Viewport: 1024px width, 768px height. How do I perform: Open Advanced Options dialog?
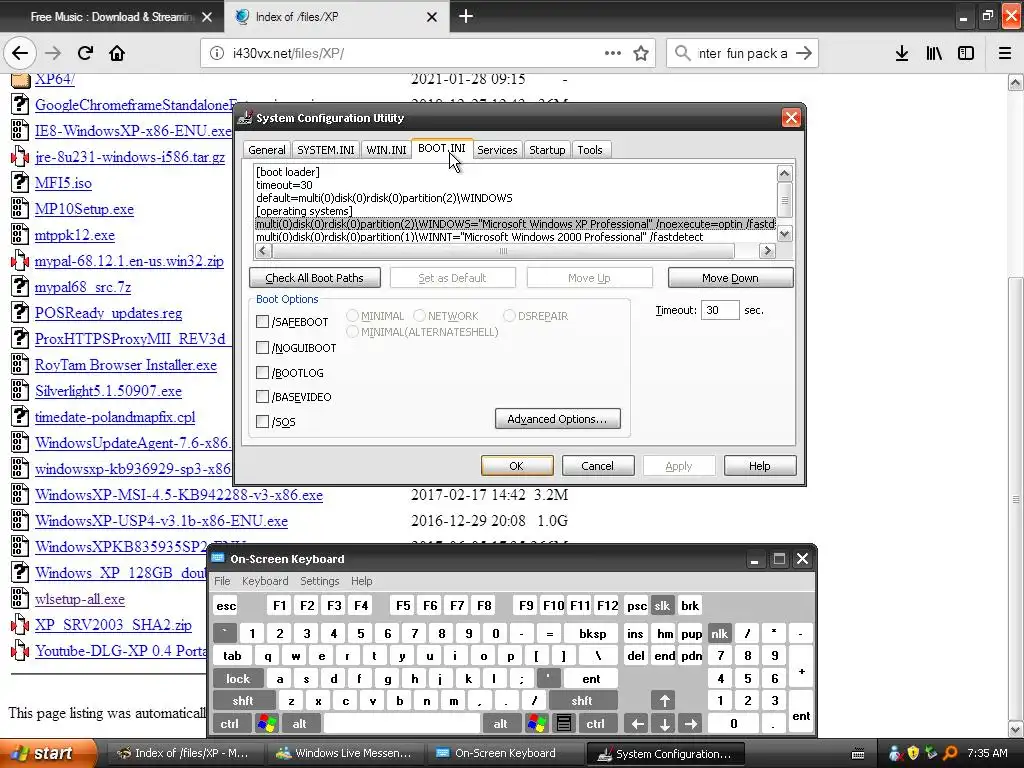point(558,419)
